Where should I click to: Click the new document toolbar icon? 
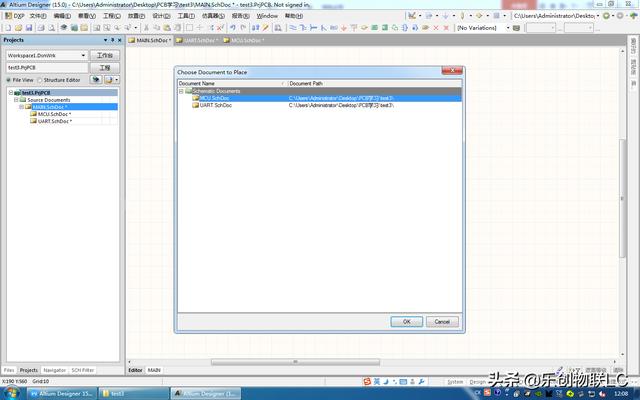(x=8, y=28)
